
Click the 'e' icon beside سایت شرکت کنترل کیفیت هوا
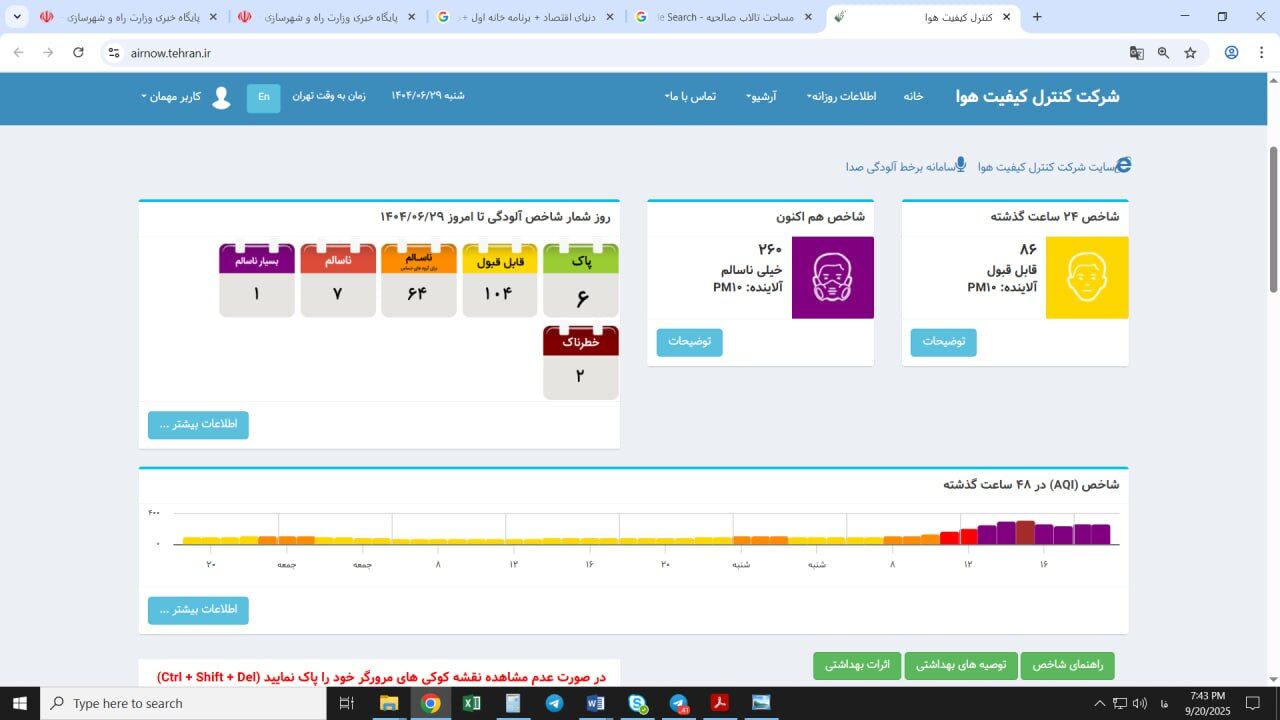(x=1123, y=165)
